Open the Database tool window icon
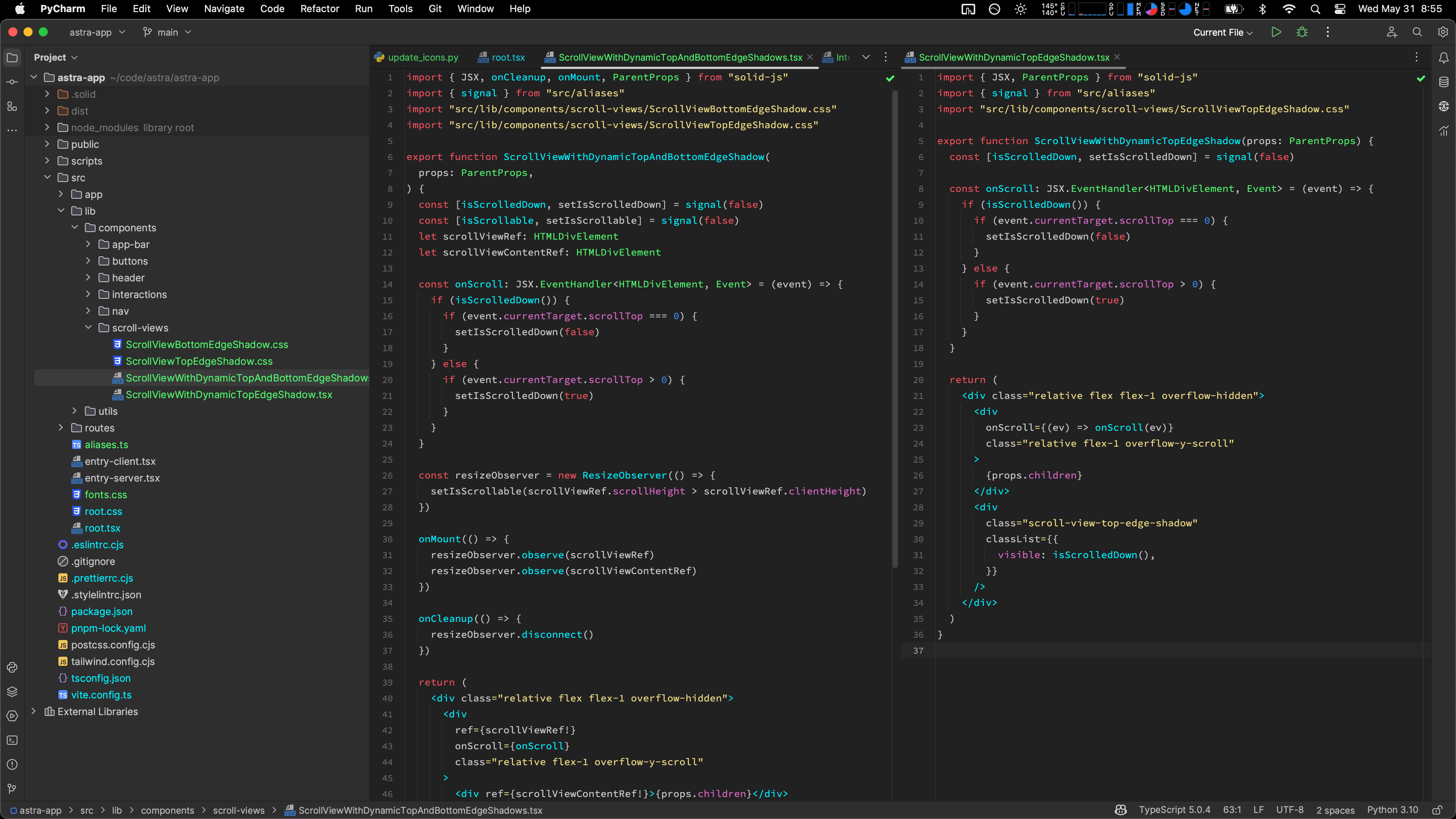Screen dimensions: 1456x819 coord(1443,82)
